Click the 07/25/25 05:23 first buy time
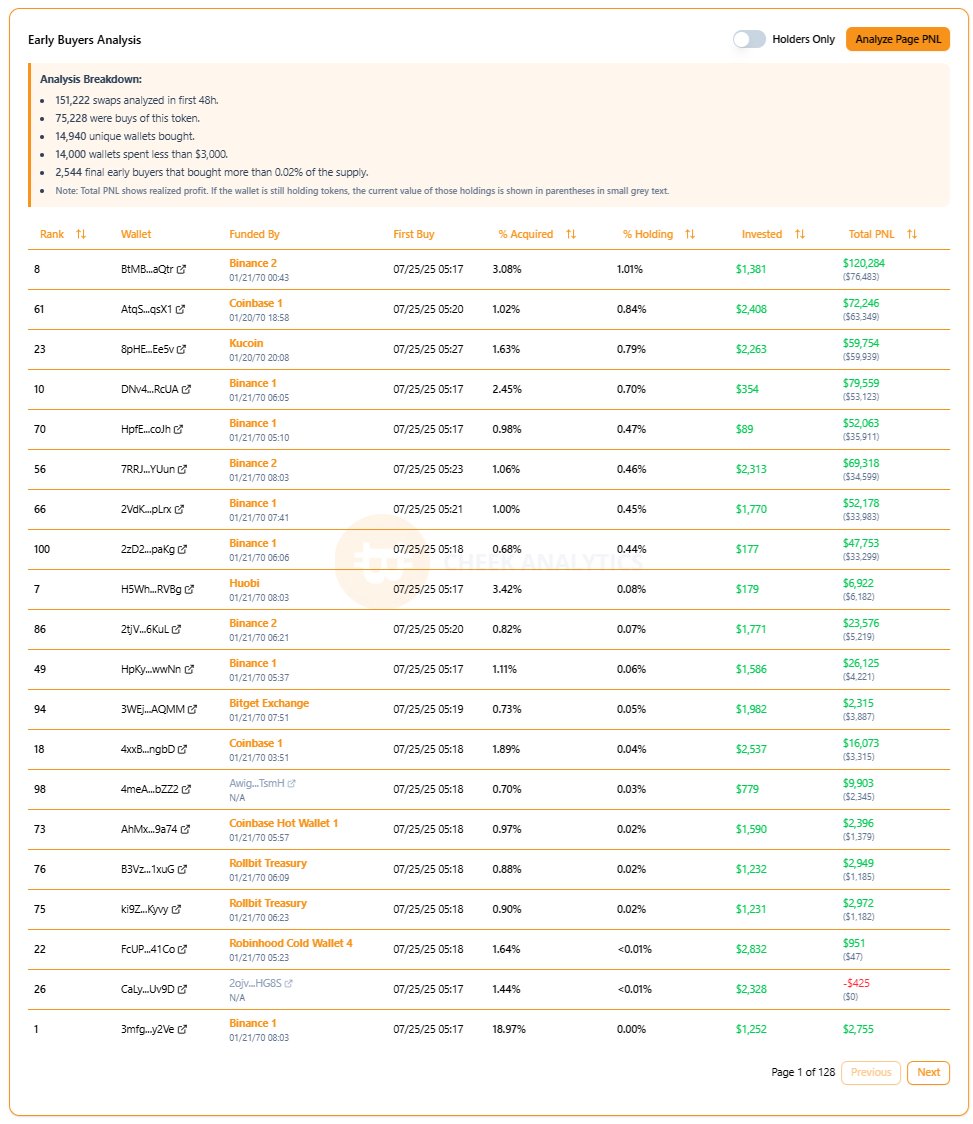 pos(428,470)
